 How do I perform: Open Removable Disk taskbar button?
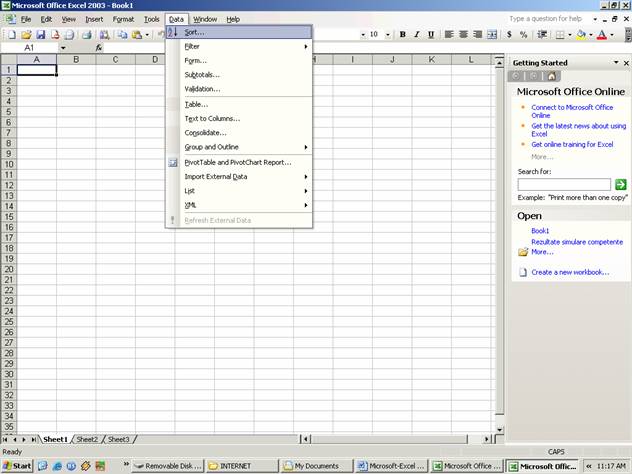click(x=168, y=466)
